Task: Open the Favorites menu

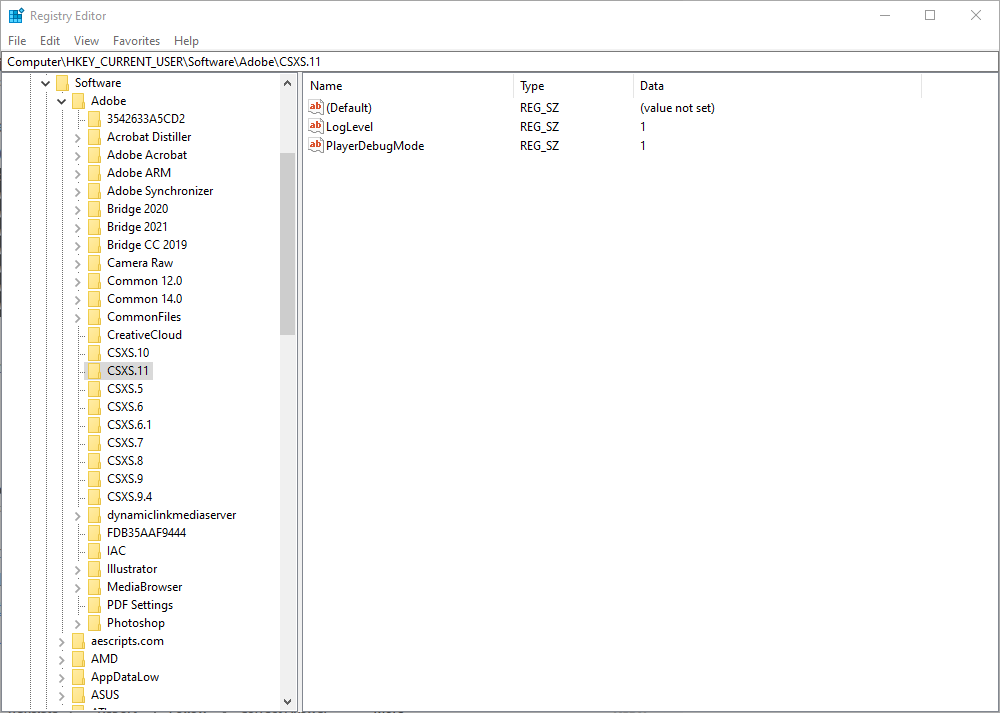Action: coord(136,41)
